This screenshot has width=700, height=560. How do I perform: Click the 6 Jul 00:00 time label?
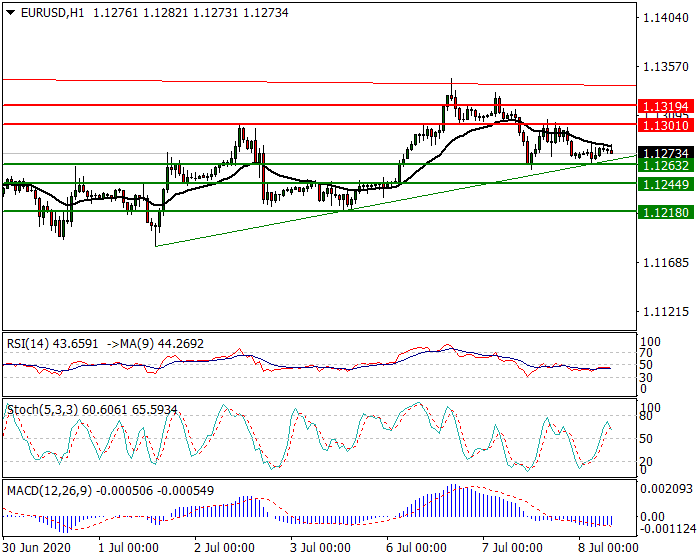coord(417,548)
